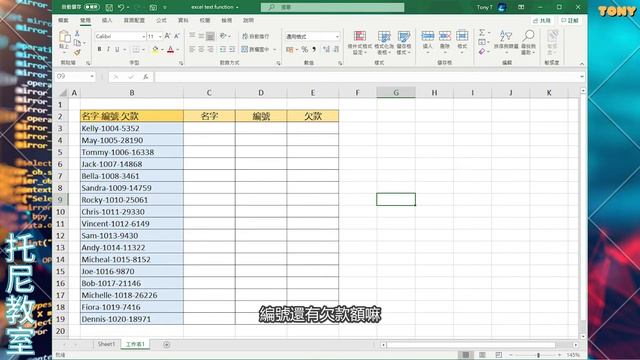The image size is (640, 360).
Task: Toggle Bold formatting
Action: coord(99,49)
